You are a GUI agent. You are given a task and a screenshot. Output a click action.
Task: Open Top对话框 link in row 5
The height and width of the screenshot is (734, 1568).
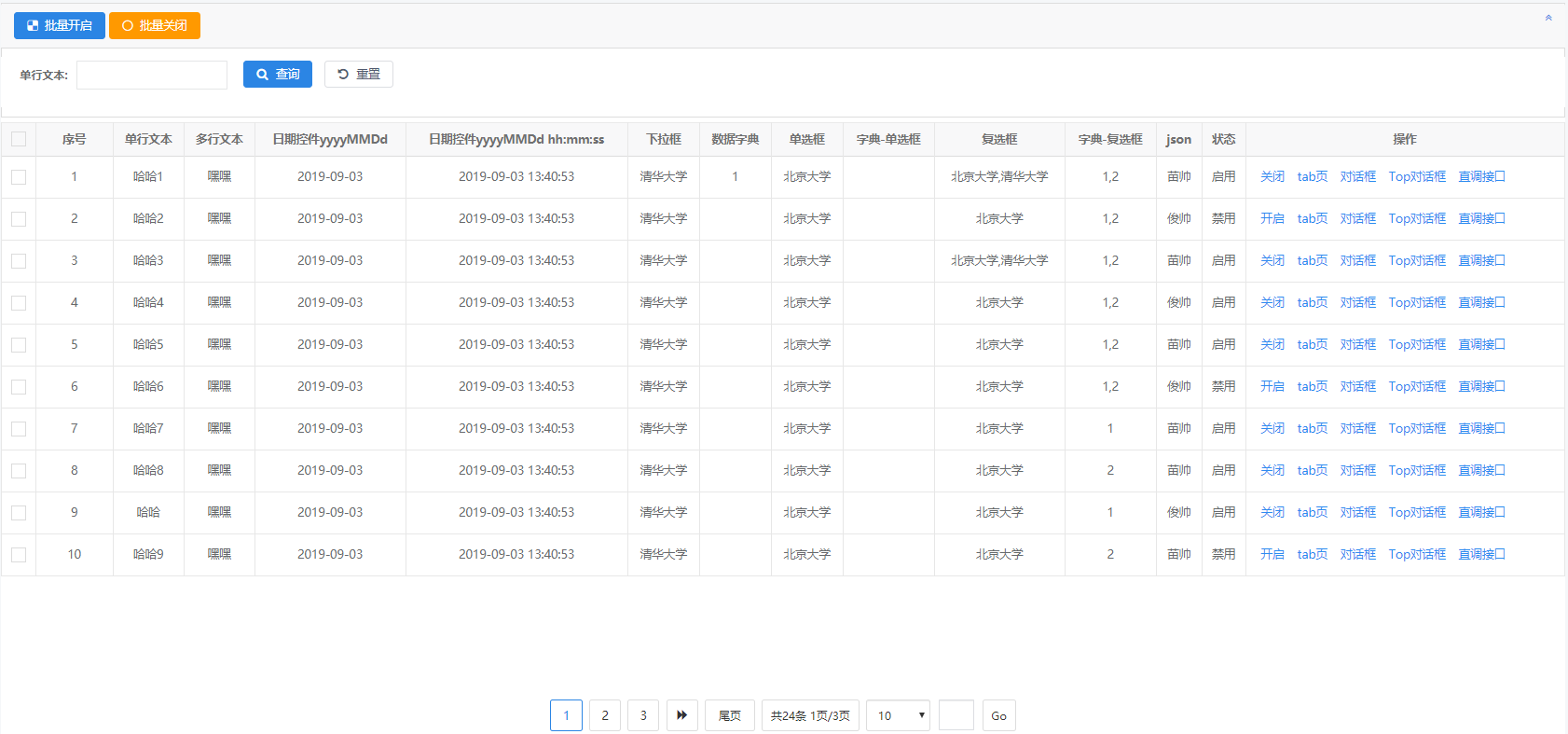pos(1417,344)
